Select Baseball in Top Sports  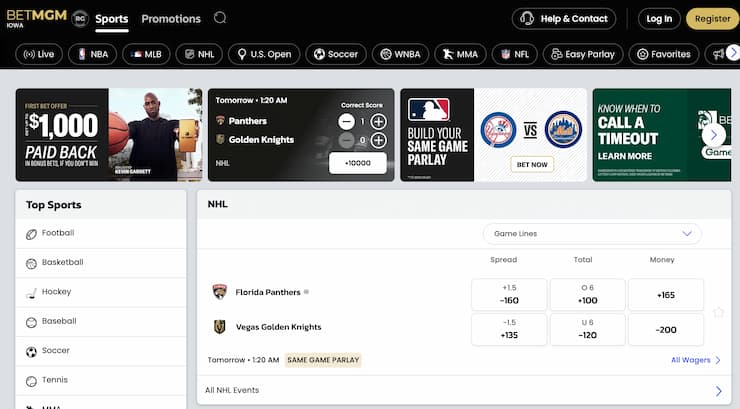point(101,322)
